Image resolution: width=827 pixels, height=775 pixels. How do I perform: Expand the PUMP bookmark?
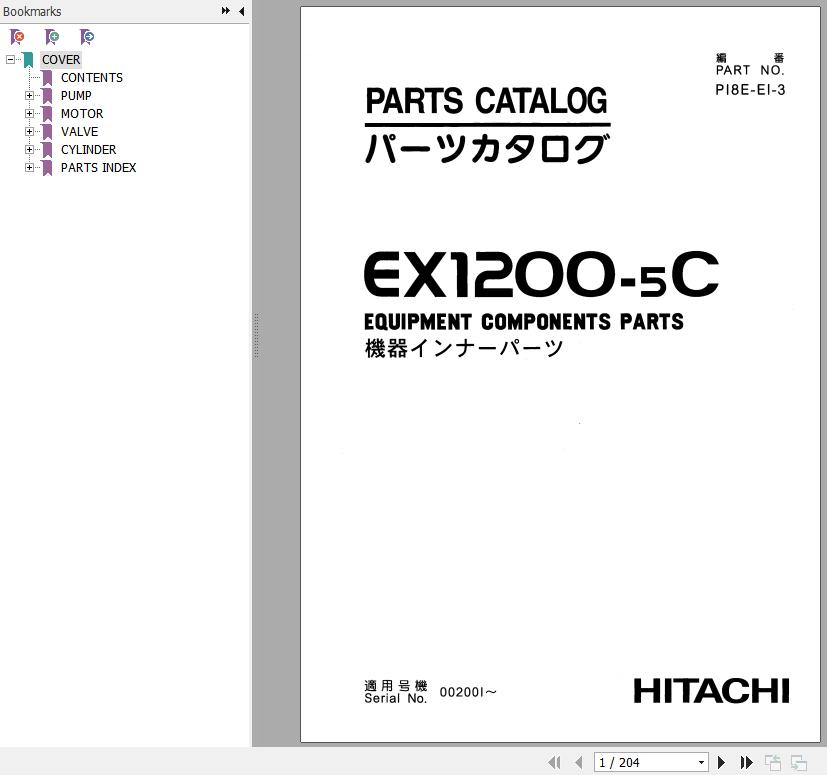30,95
